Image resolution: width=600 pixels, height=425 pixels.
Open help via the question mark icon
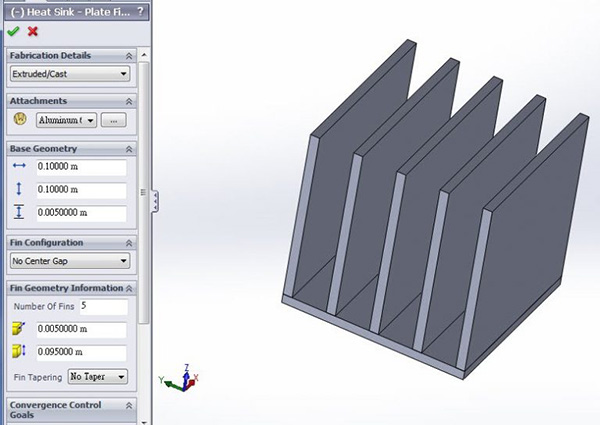point(140,12)
